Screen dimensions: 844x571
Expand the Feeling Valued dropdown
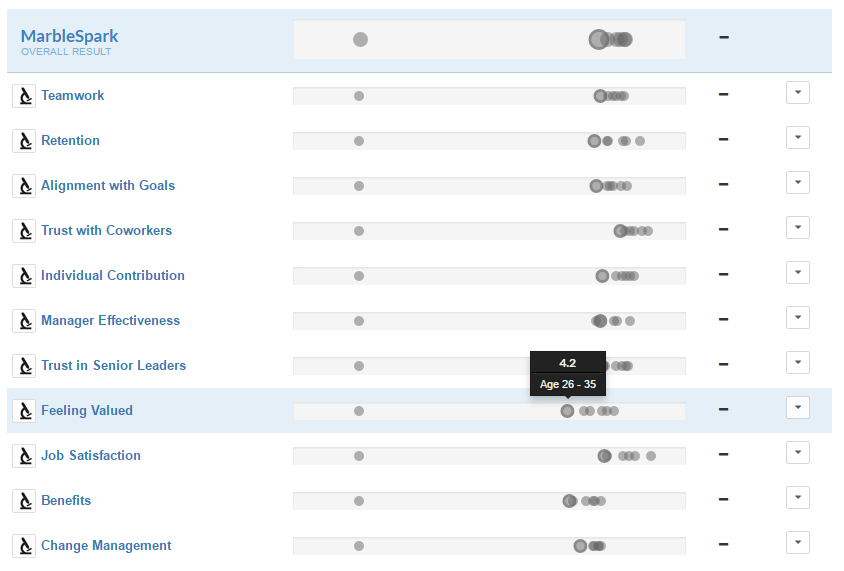click(x=798, y=408)
